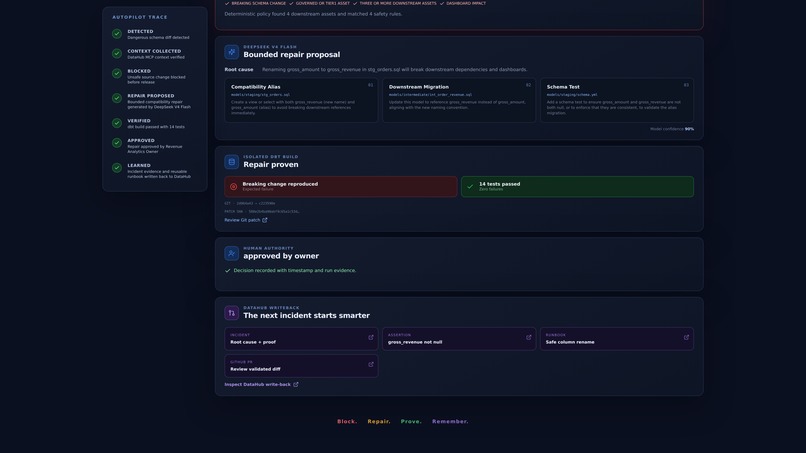Click the Dashboard Impact rule checkmark
Viewport: 806px width, 453px height.
click(x=442, y=4)
